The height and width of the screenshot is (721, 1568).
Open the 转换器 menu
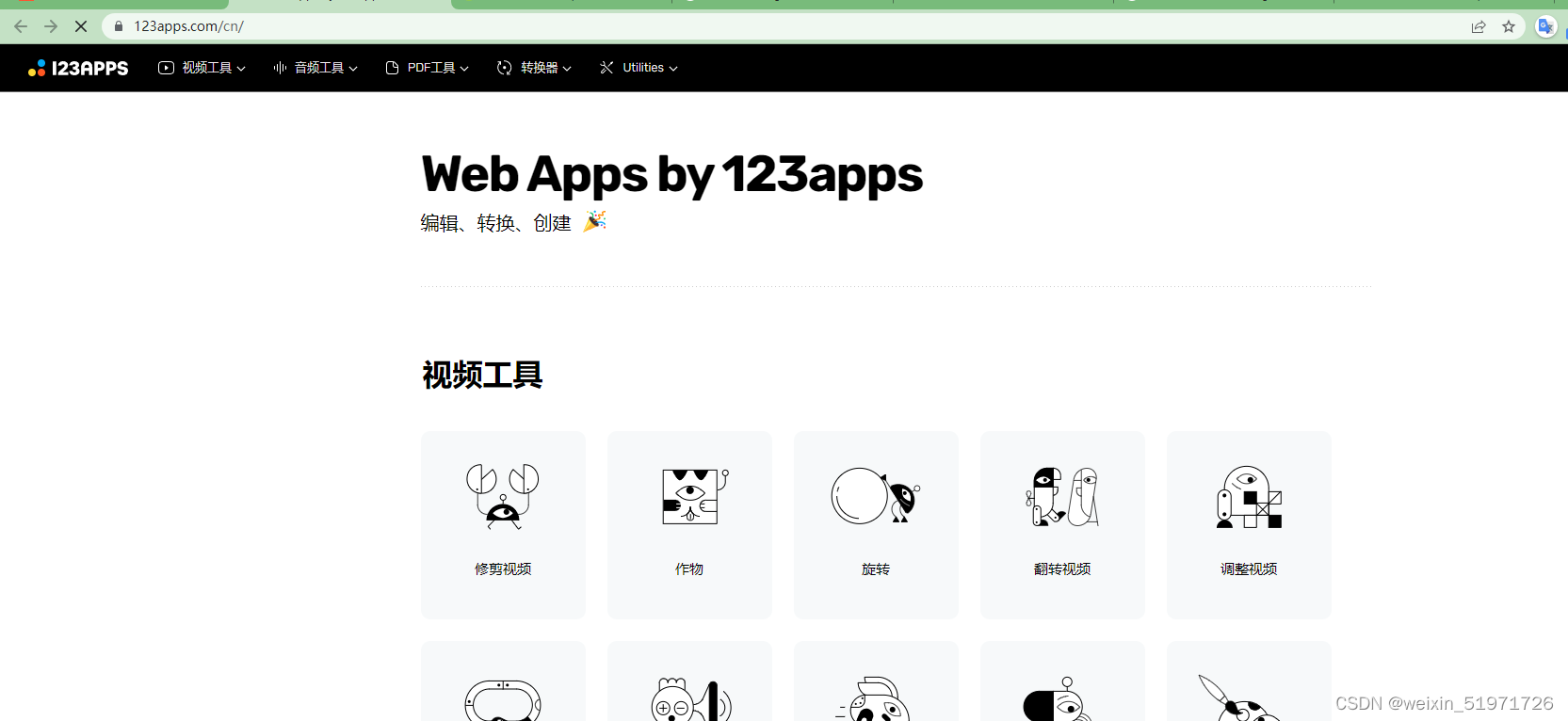534,68
